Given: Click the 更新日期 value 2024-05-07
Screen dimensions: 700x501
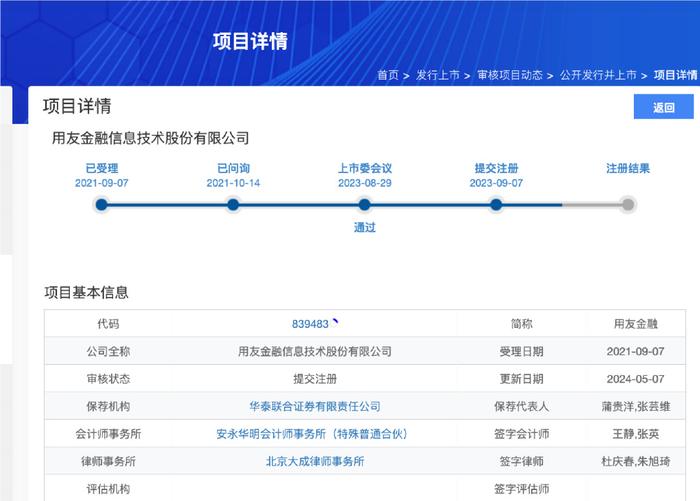Looking at the screenshot, I should pos(635,379).
